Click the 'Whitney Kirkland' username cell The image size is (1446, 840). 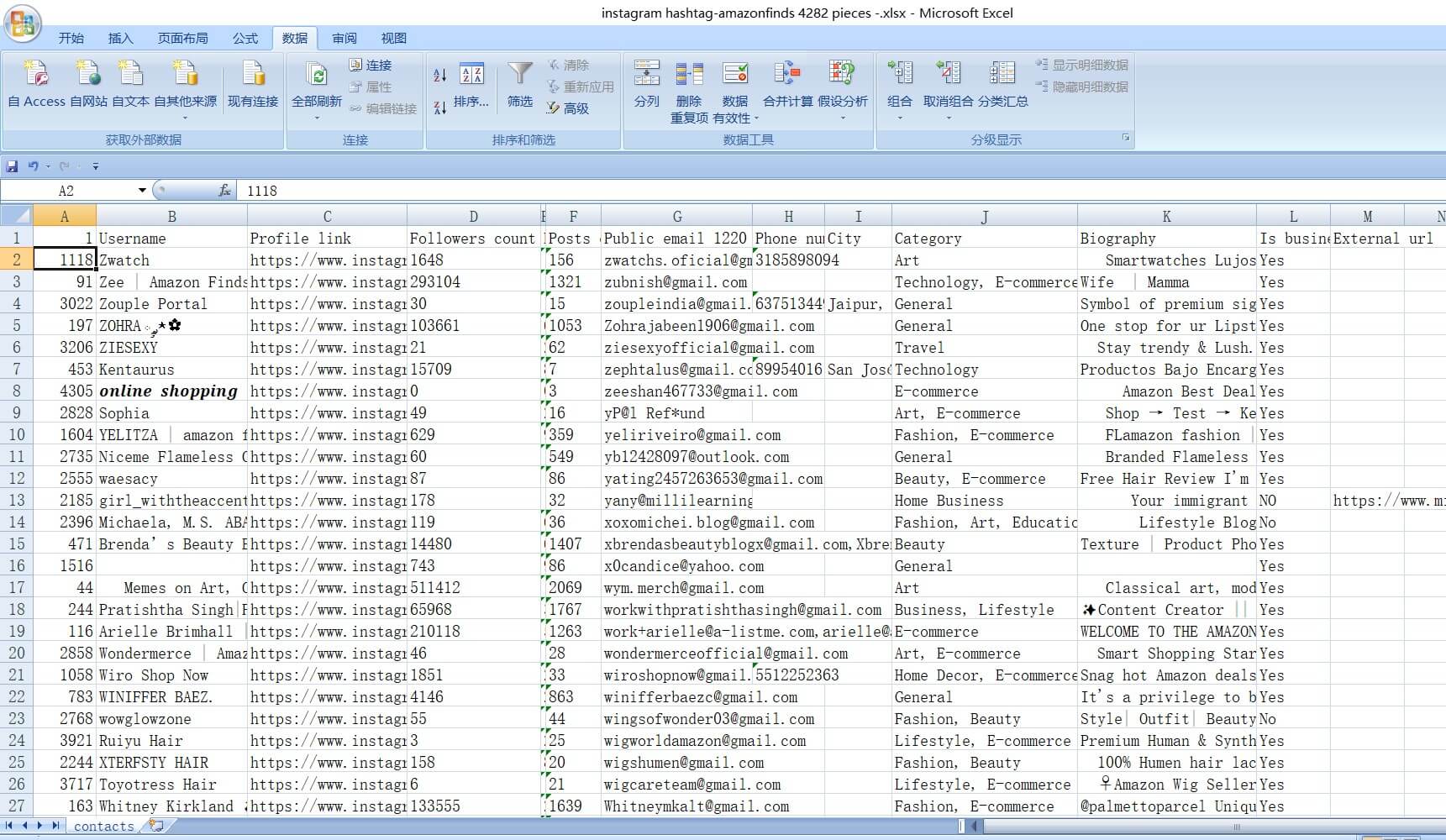point(171,806)
